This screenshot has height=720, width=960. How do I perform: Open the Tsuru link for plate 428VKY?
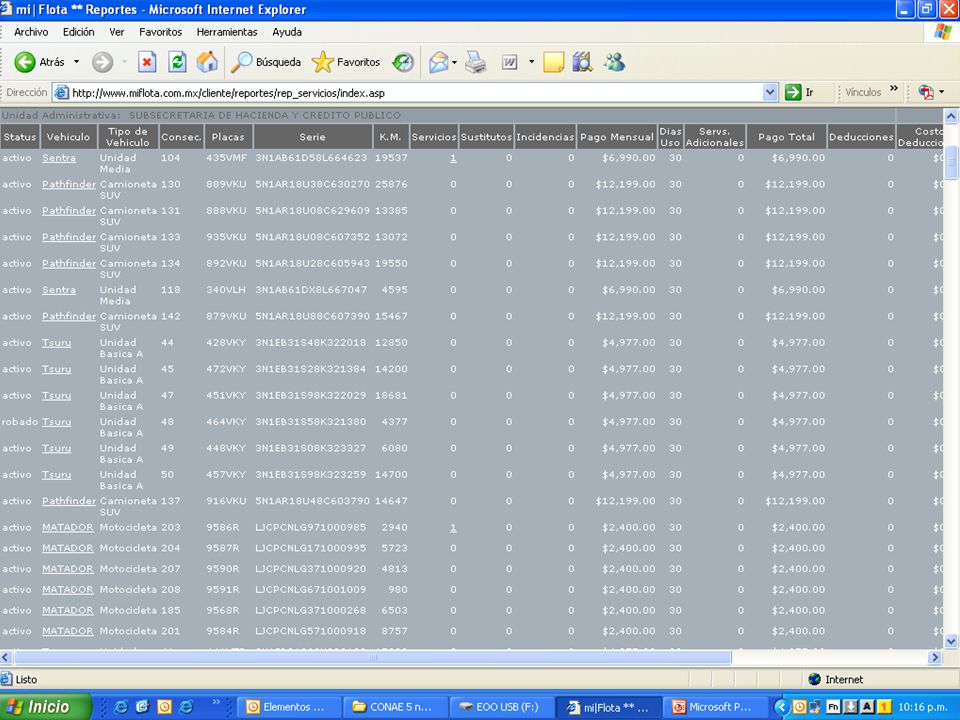click(x=56, y=343)
